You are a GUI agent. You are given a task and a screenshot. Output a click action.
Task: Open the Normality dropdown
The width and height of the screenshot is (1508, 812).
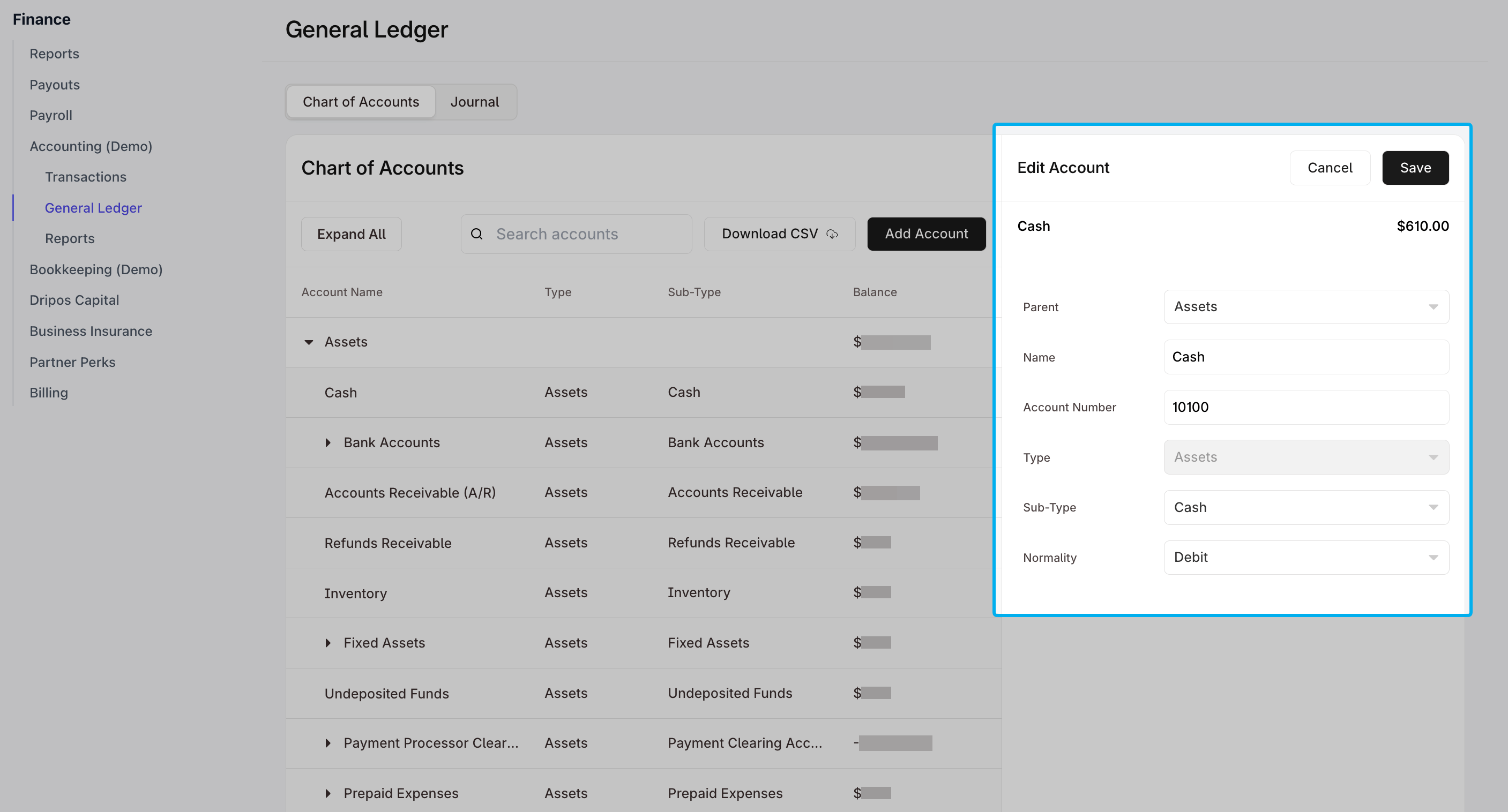(x=1306, y=558)
